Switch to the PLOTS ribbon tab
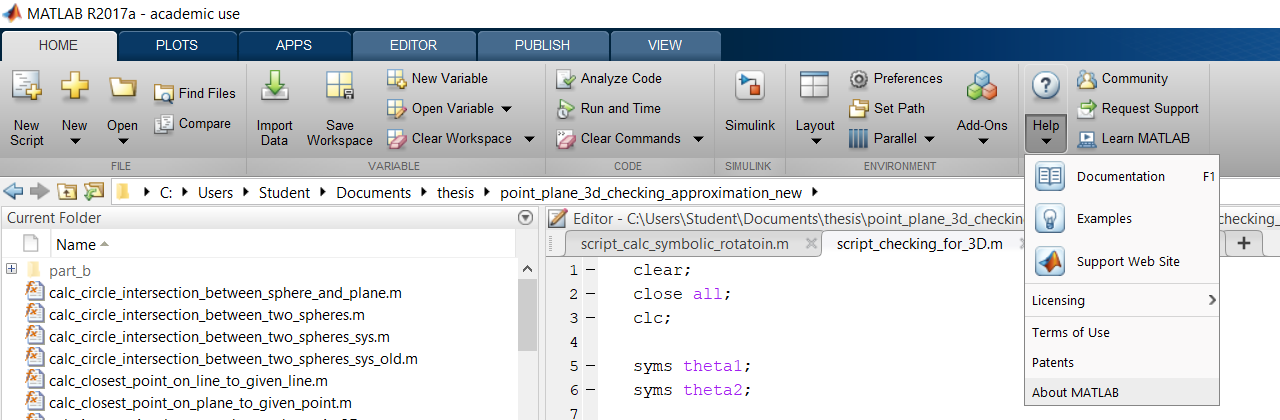Image resolution: width=1280 pixels, height=420 pixels. point(177,45)
